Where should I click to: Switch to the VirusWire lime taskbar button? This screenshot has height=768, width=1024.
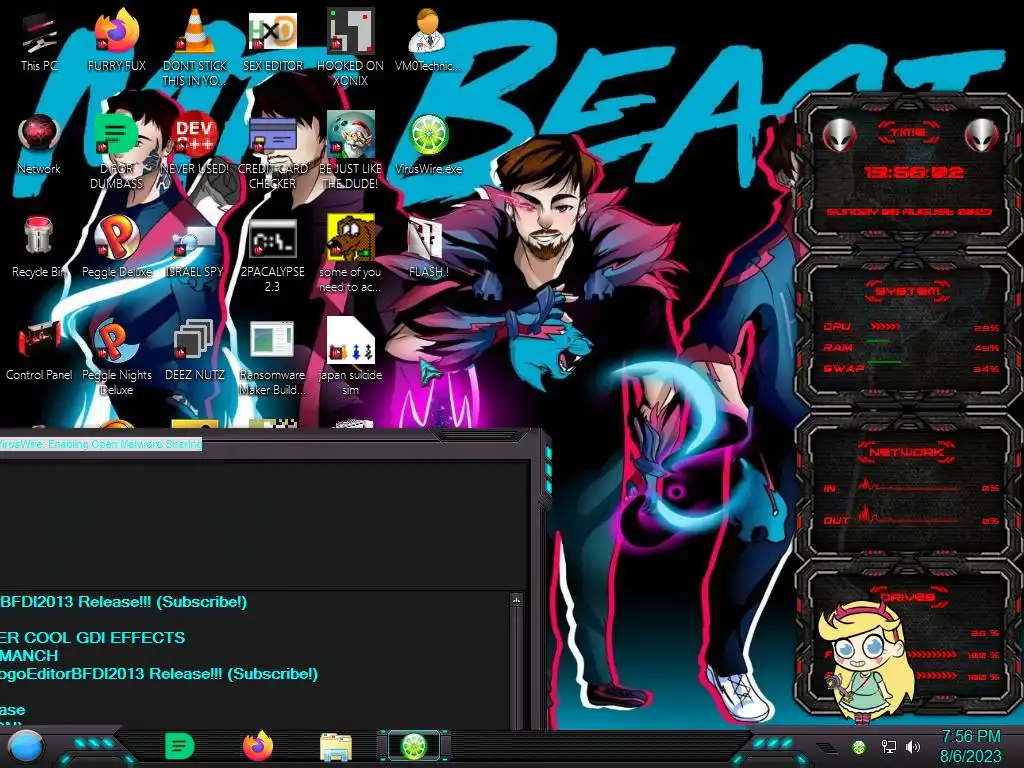pos(414,746)
